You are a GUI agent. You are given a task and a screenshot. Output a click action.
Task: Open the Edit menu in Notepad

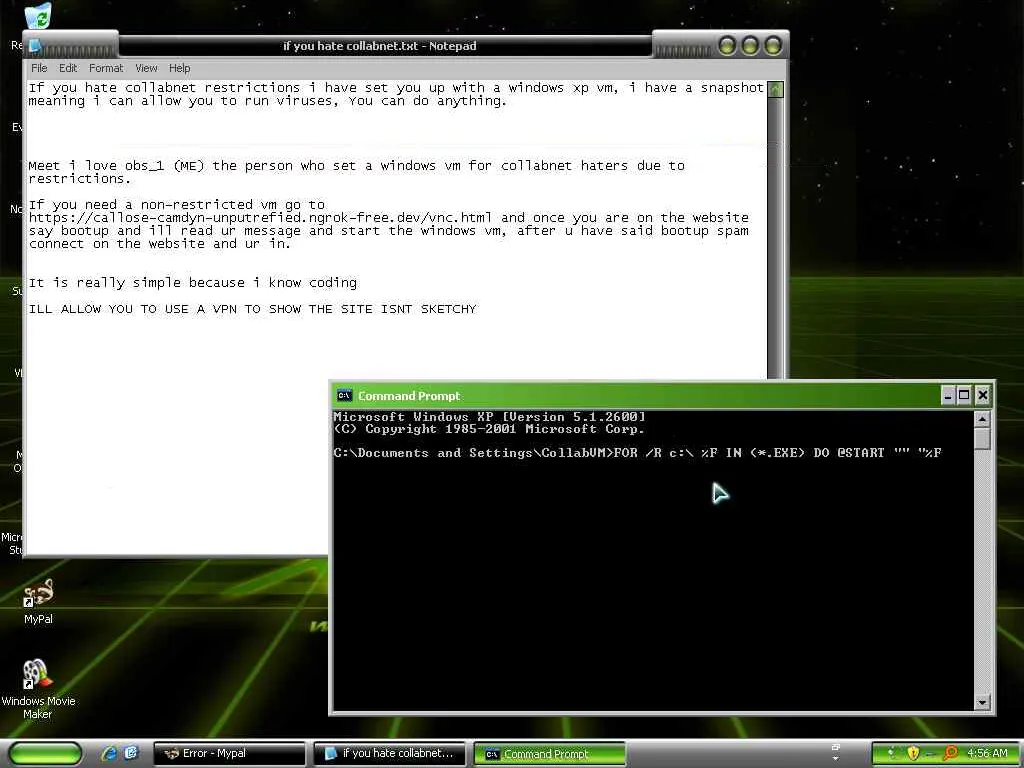click(x=67, y=68)
